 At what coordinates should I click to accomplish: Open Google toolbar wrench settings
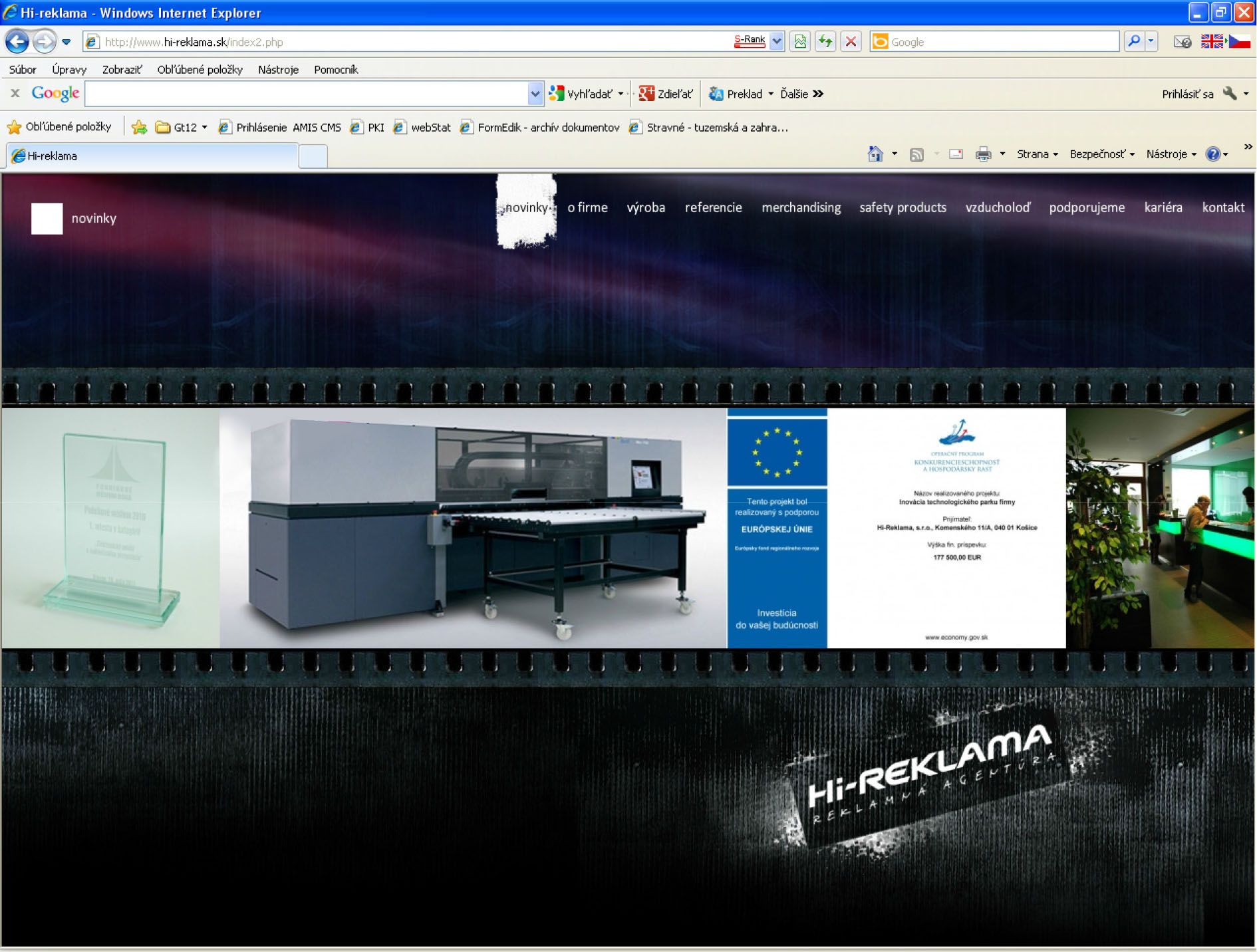1230,94
